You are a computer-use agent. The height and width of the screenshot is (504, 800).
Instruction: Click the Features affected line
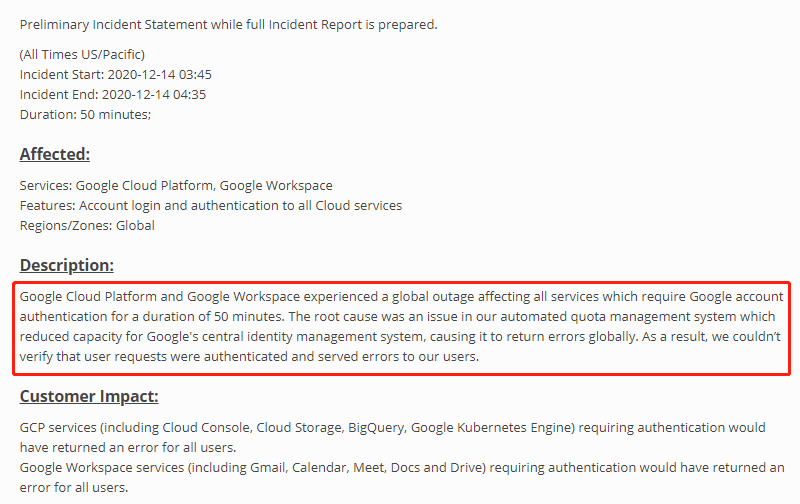pyautogui.click(x=211, y=205)
